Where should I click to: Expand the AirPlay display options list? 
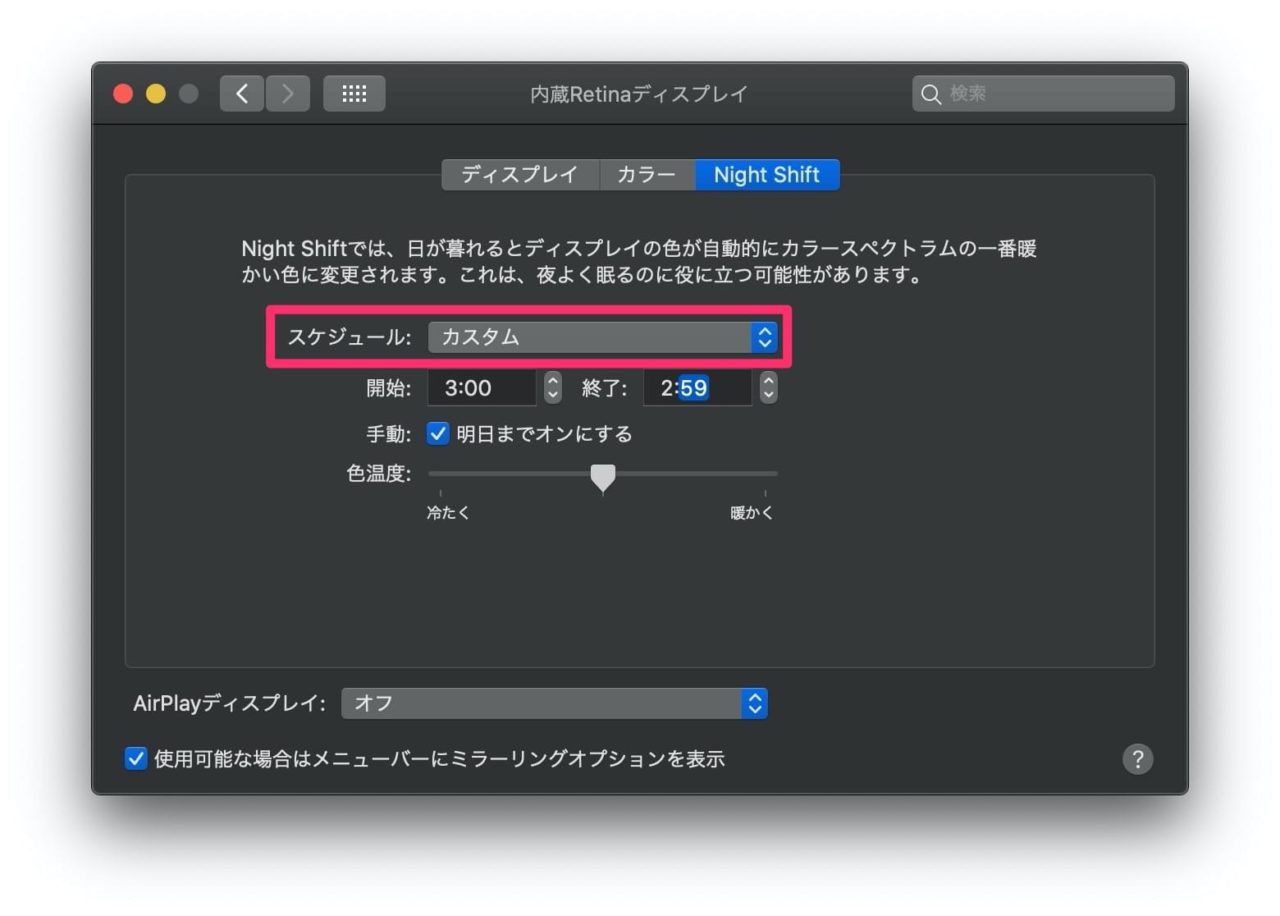point(755,703)
